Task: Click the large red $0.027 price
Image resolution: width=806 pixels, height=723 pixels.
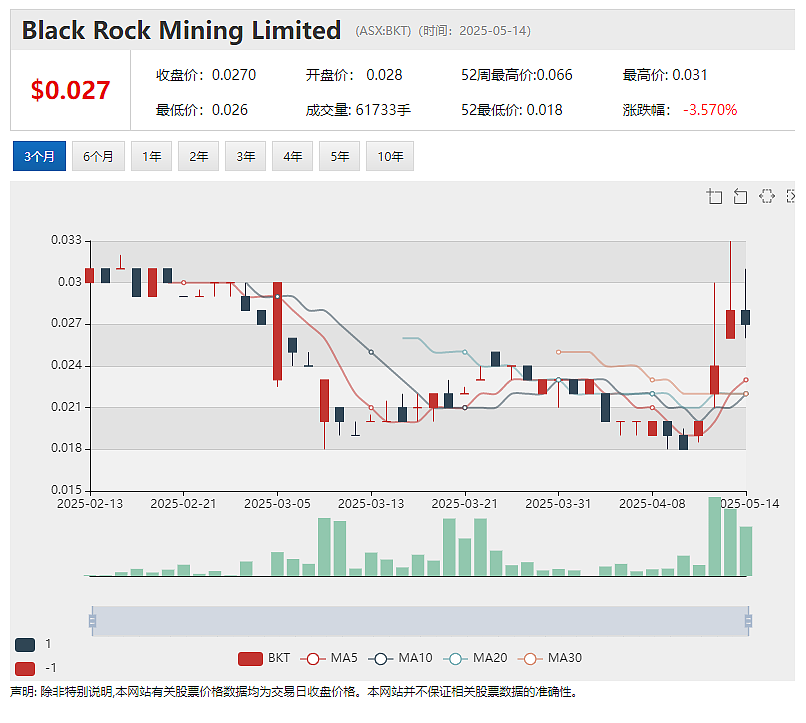Action: [70, 90]
